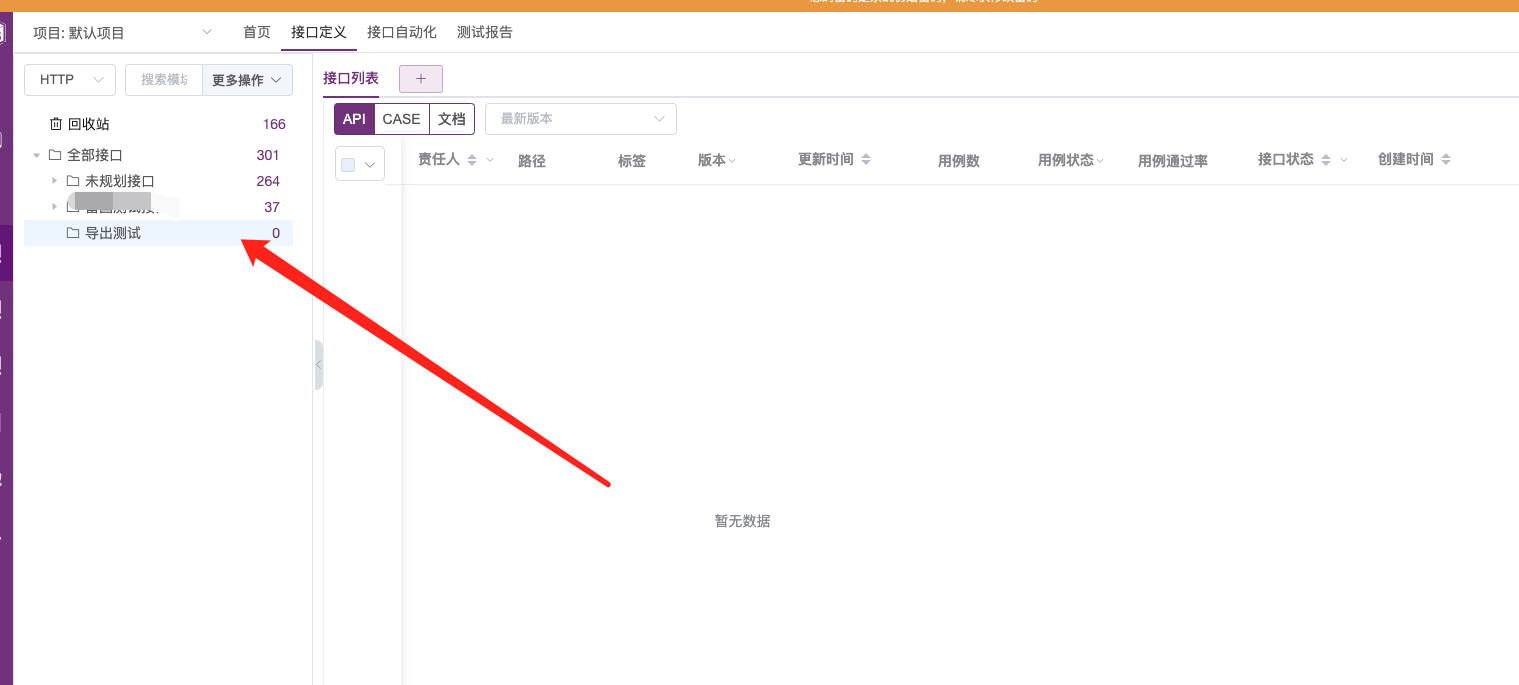The width and height of the screenshot is (1519, 685).
Task: Click the plus icon to add a tab
Action: pos(421,79)
